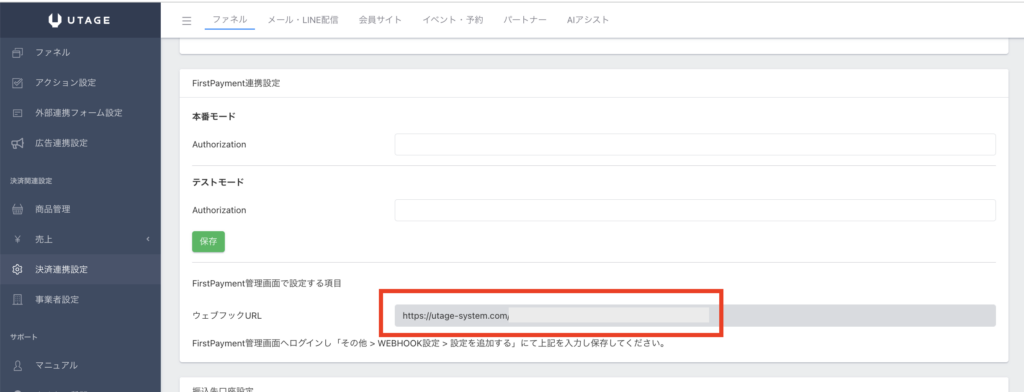The height and width of the screenshot is (392, 1024).
Task: Click the ウェブフックURL label
Action: point(227,316)
